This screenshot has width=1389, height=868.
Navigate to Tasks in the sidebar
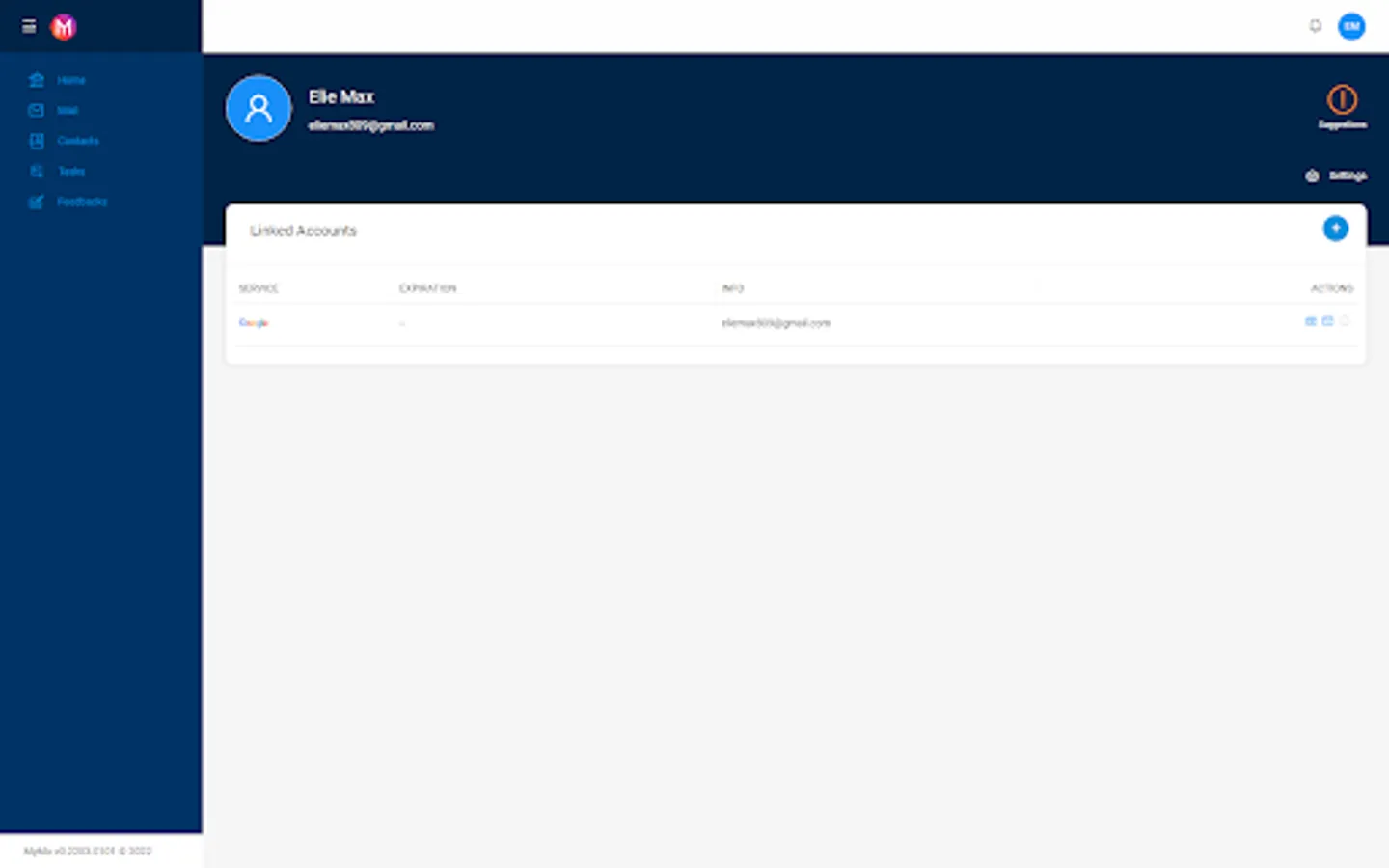click(x=71, y=172)
